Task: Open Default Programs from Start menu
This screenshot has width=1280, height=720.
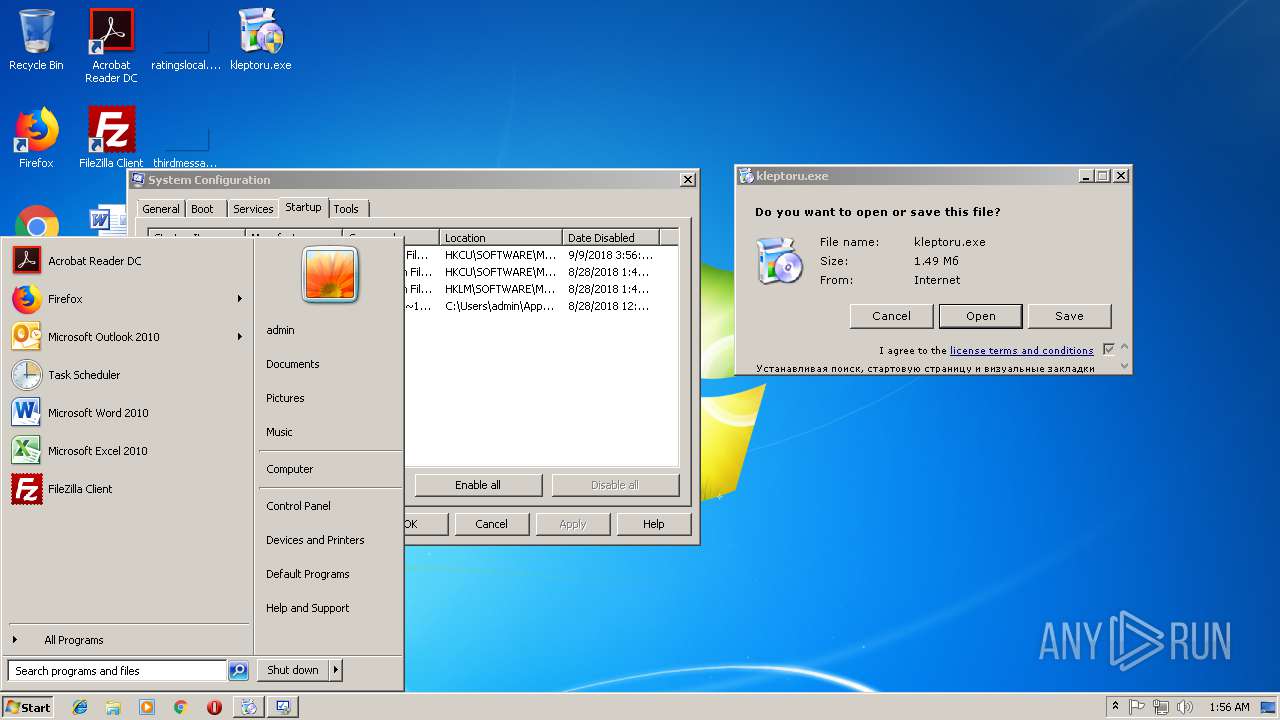Action: click(x=308, y=574)
